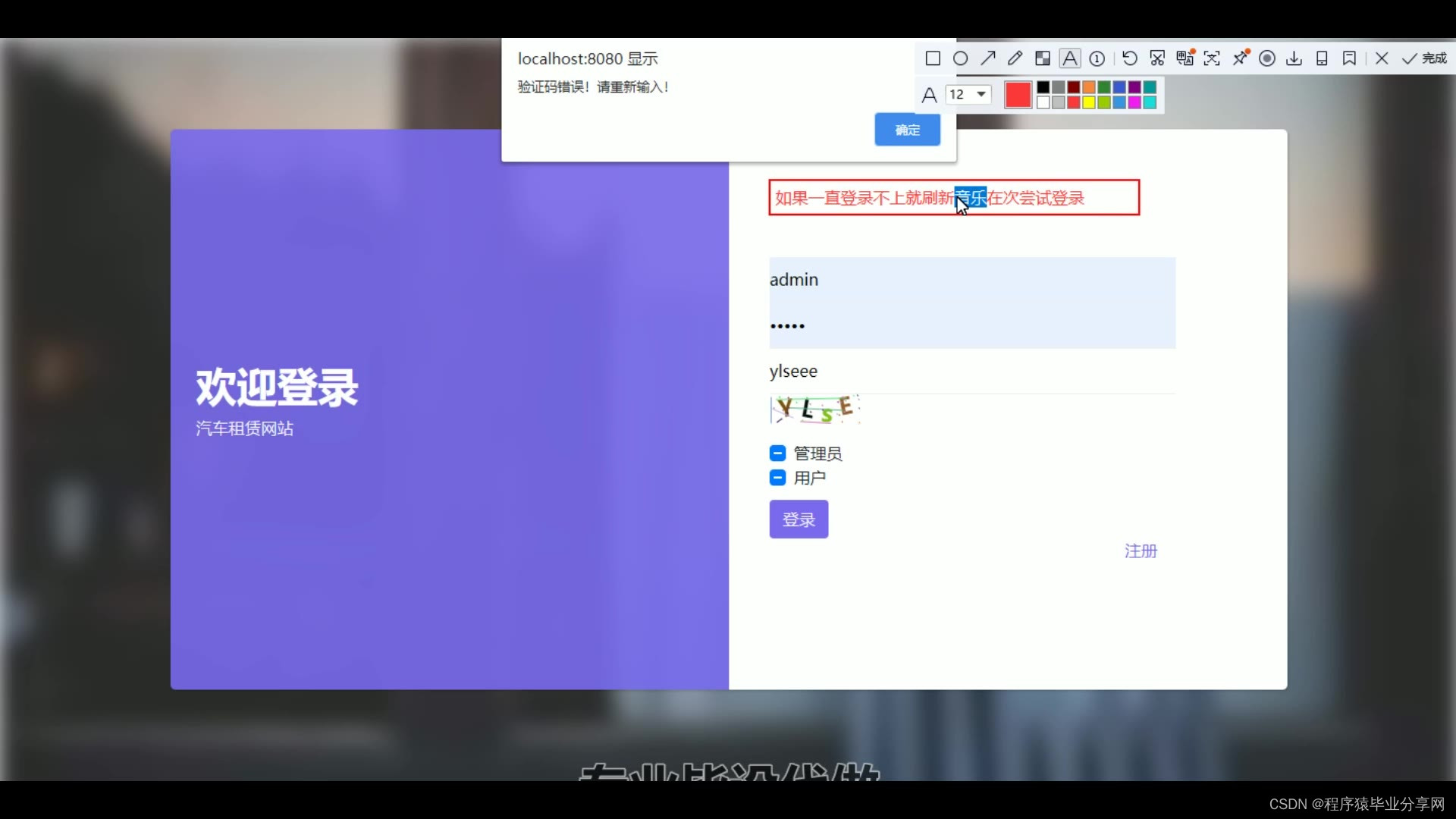Click 确定 in the alert dialog

click(907, 130)
